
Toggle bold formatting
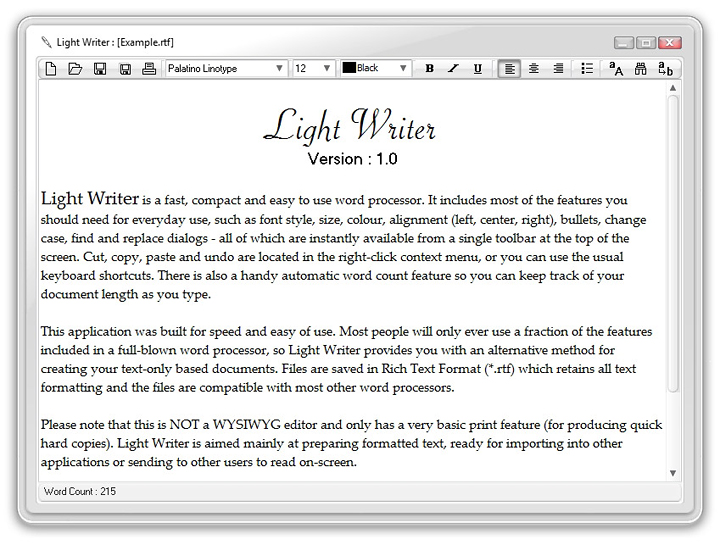[x=430, y=69]
